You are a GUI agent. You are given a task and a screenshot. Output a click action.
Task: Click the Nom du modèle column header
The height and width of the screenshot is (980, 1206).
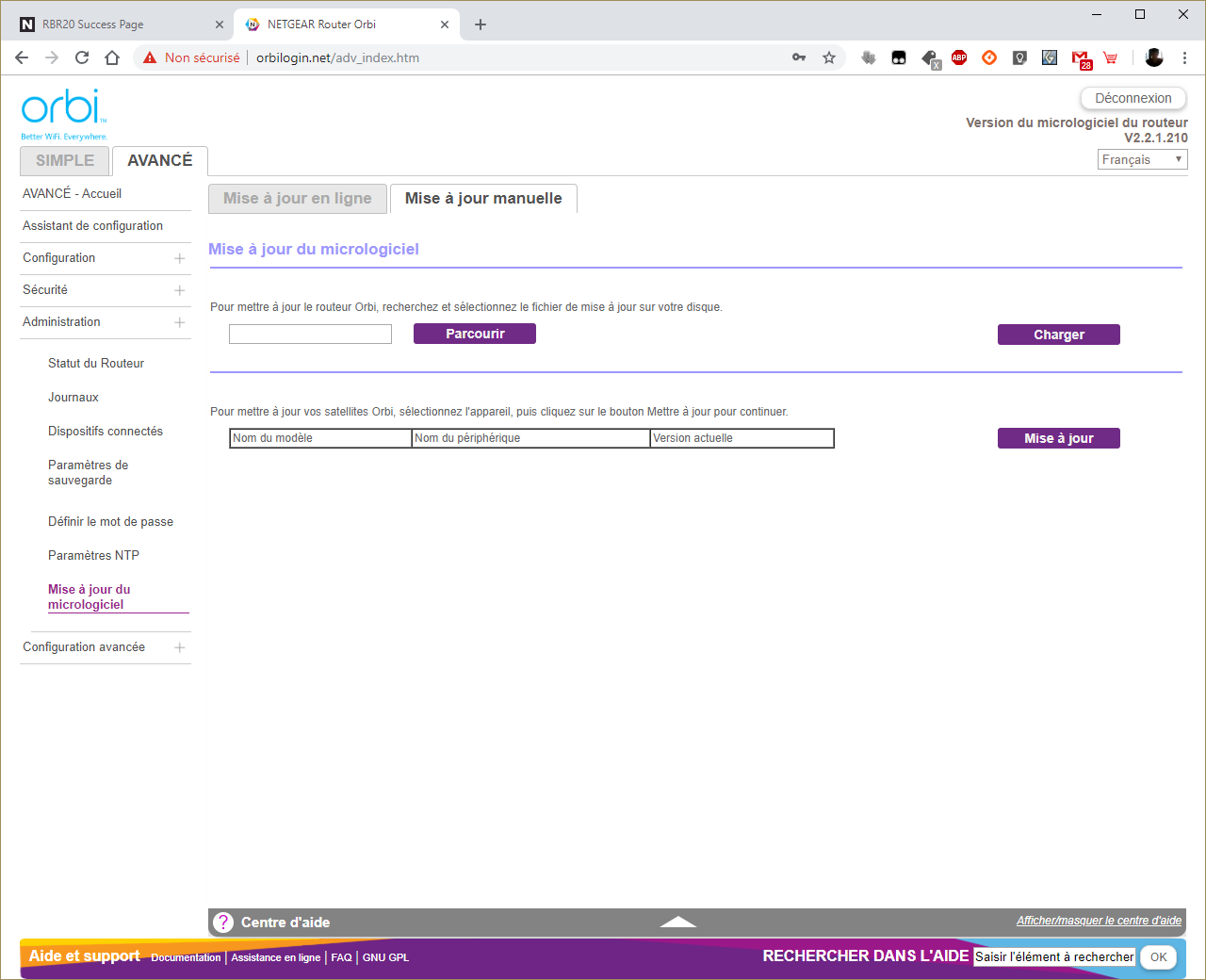[x=320, y=438]
